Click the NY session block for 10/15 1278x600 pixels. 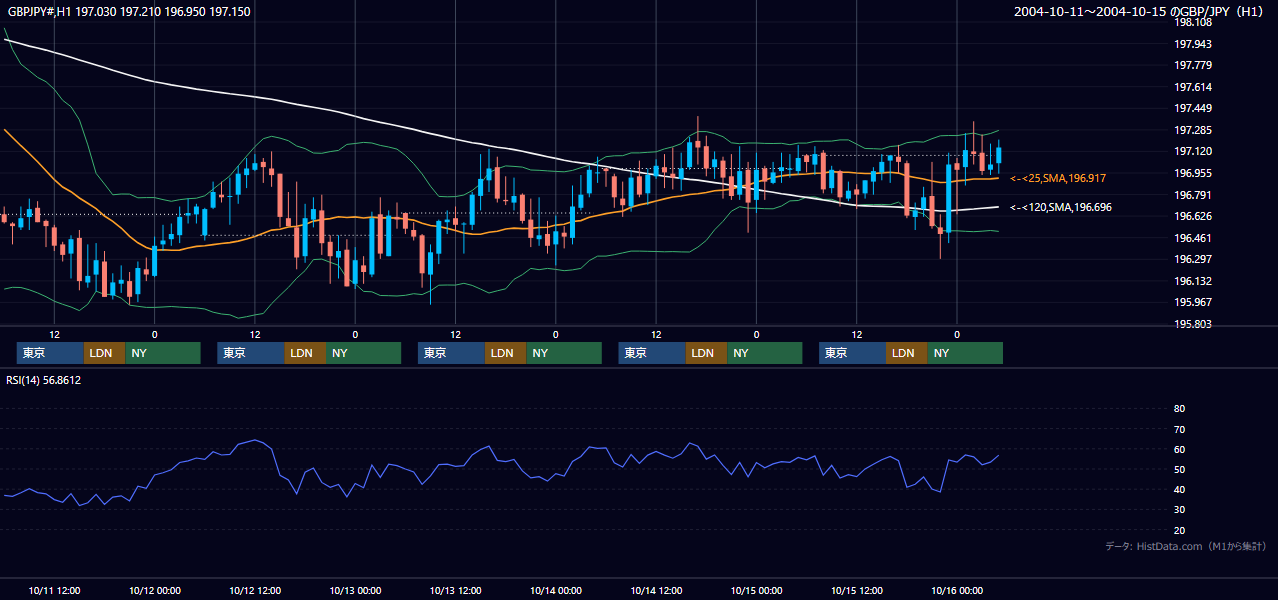(x=964, y=353)
